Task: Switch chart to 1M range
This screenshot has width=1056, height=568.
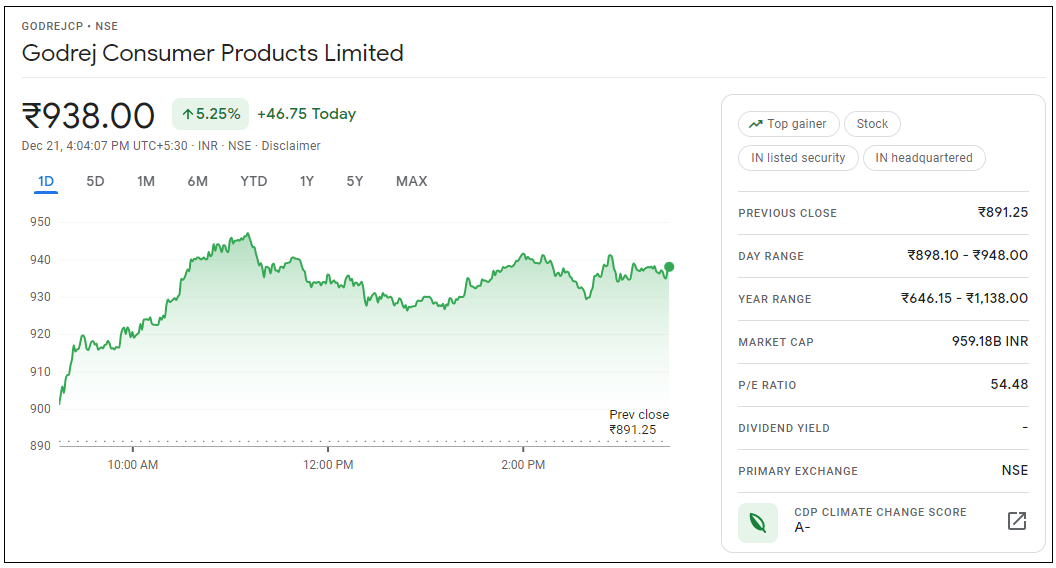Action: [x=145, y=181]
